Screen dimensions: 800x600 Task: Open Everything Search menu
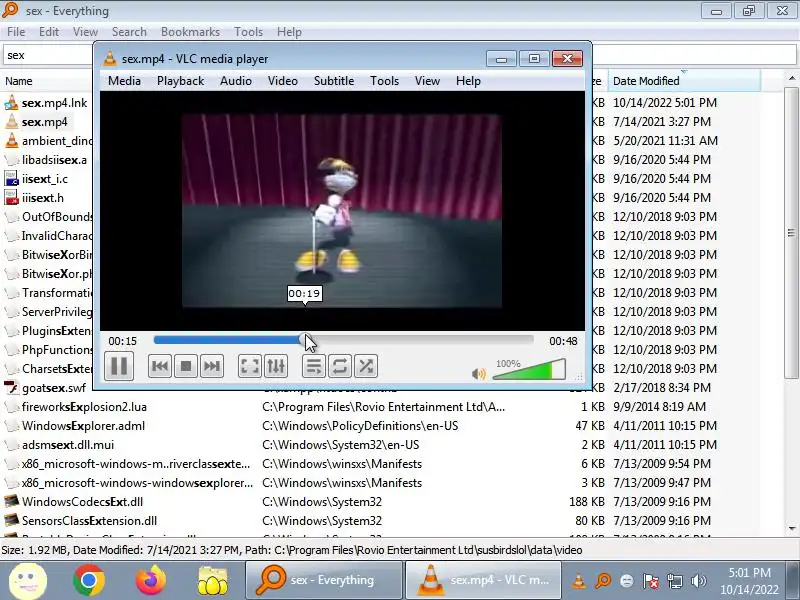pyautogui.click(x=129, y=32)
